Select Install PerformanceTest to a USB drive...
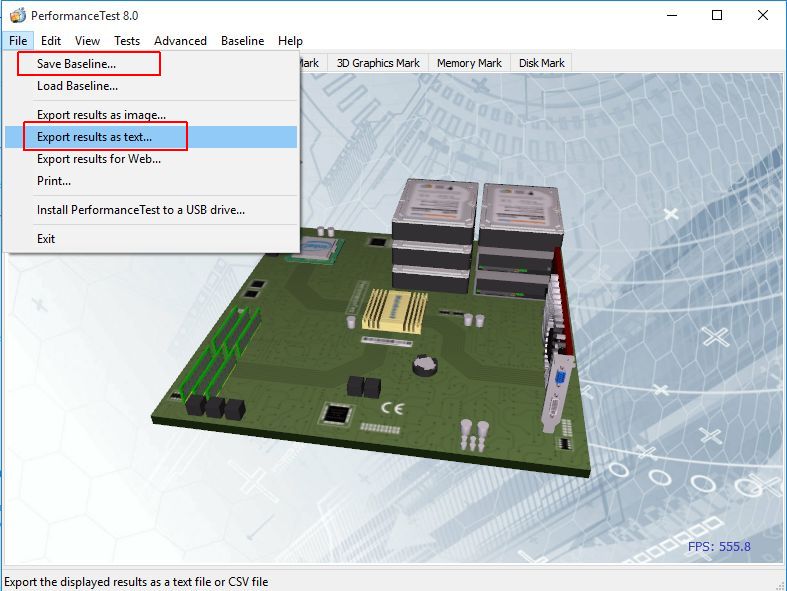The height and width of the screenshot is (591, 787). click(151, 210)
